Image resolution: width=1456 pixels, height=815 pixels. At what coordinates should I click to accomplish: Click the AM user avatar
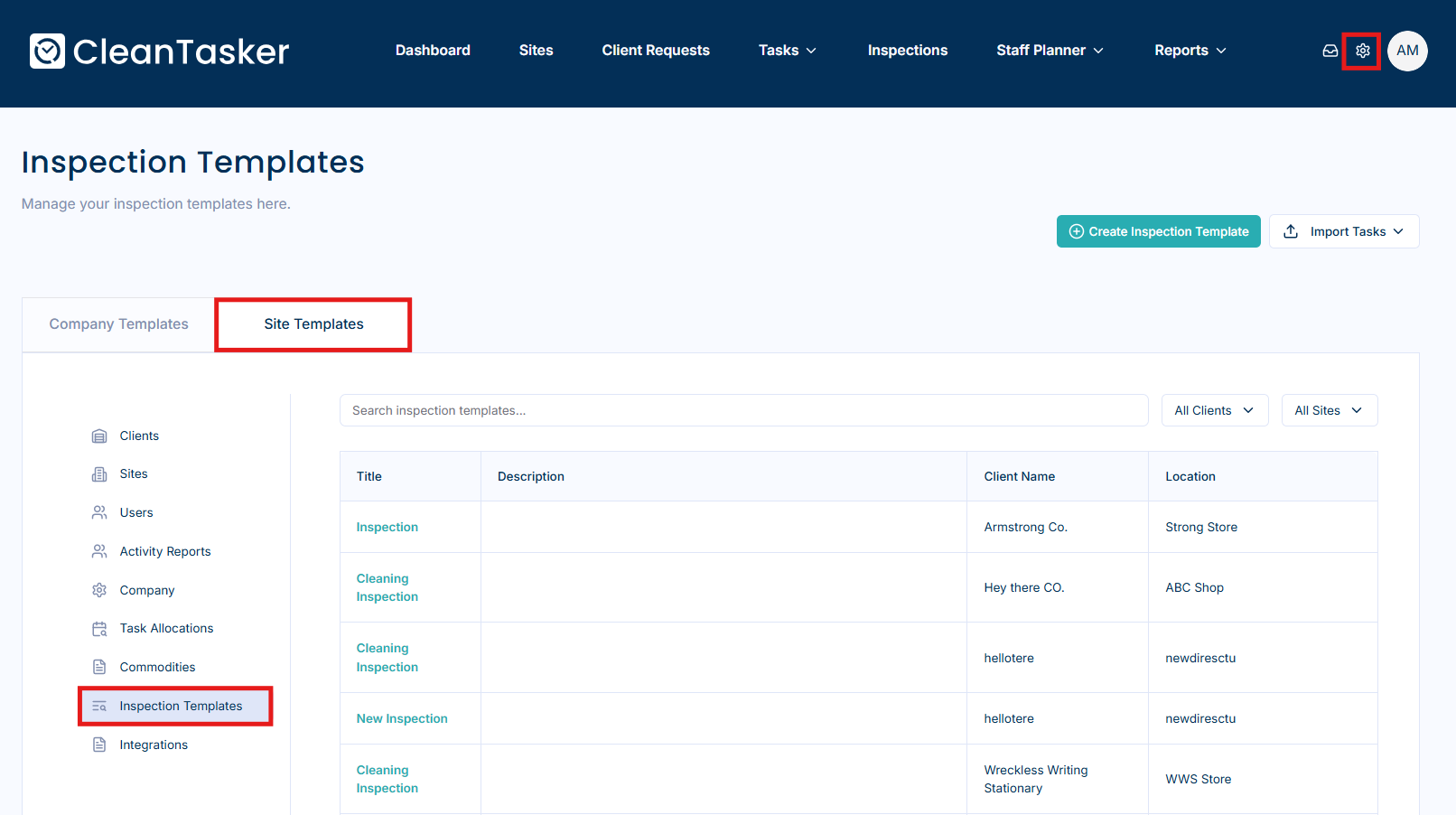1407,51
